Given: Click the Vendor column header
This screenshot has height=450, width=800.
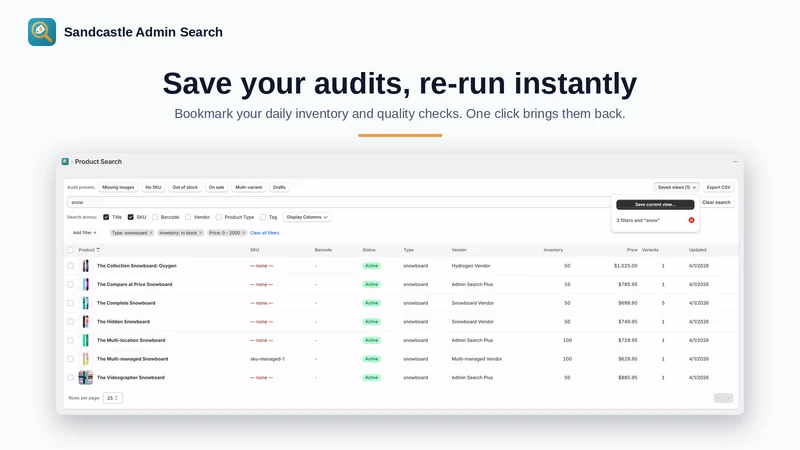Looking at the screenshot, I should (x=459, y=250).
